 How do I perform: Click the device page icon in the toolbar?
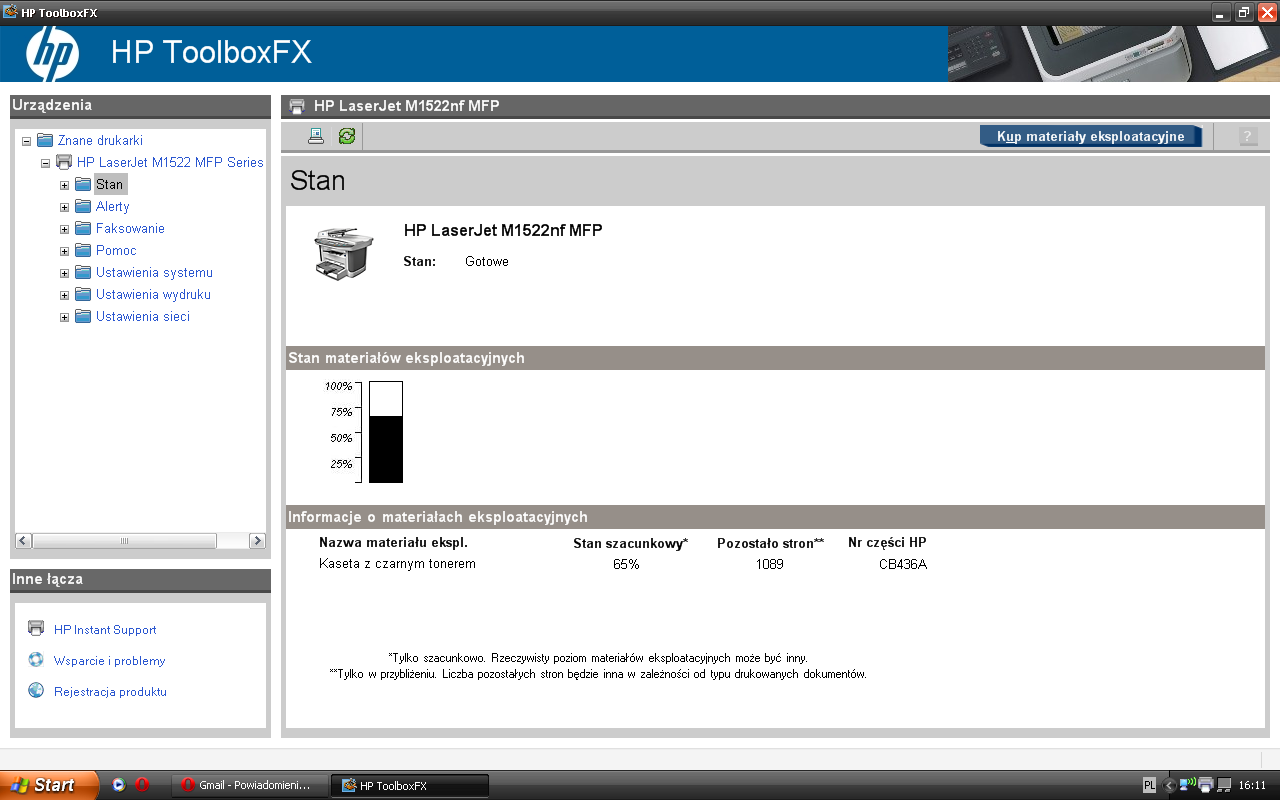(316, 136)
